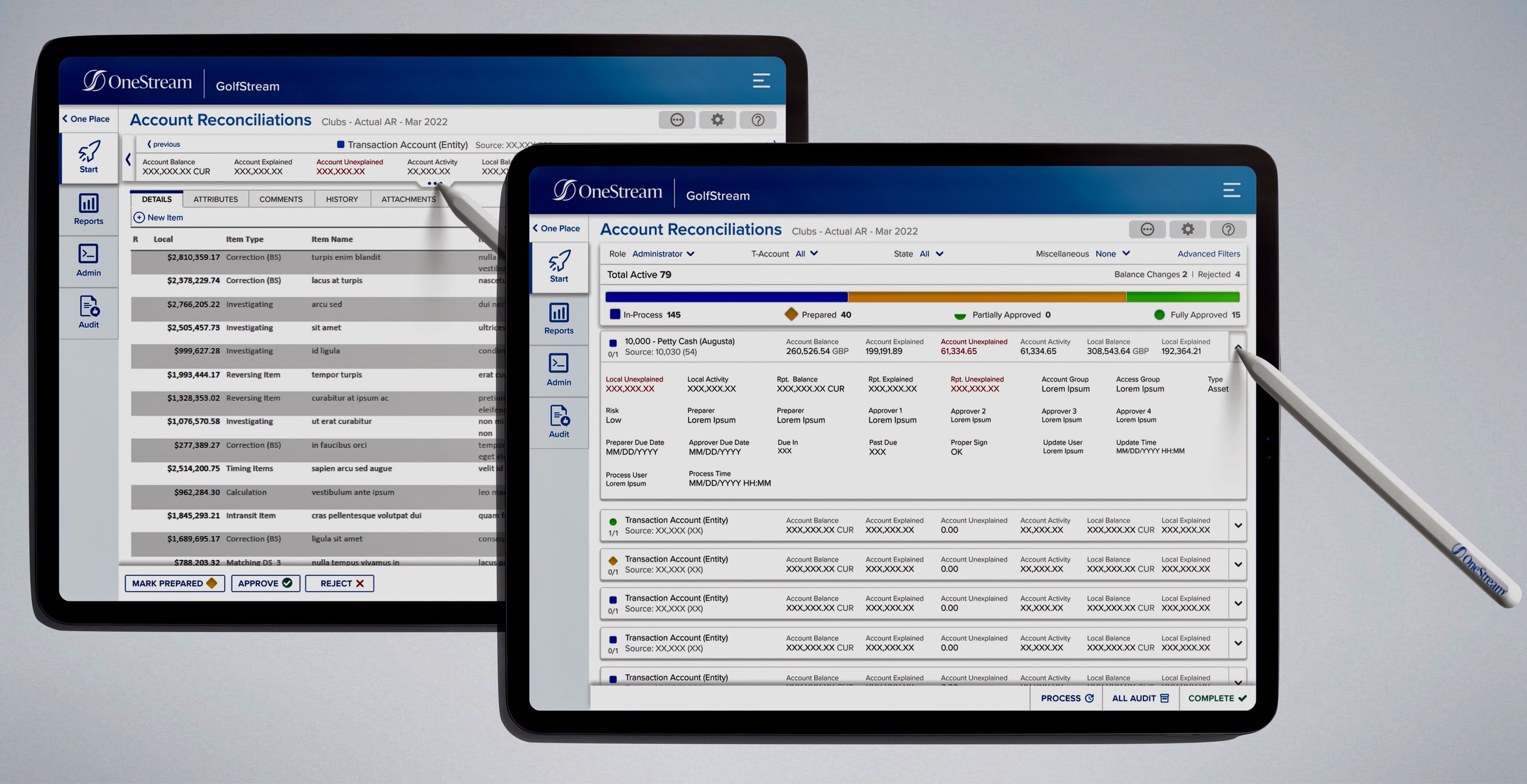Click the Item Type column header
This screenshot has width=1527, height=784.
pos(244,239)
